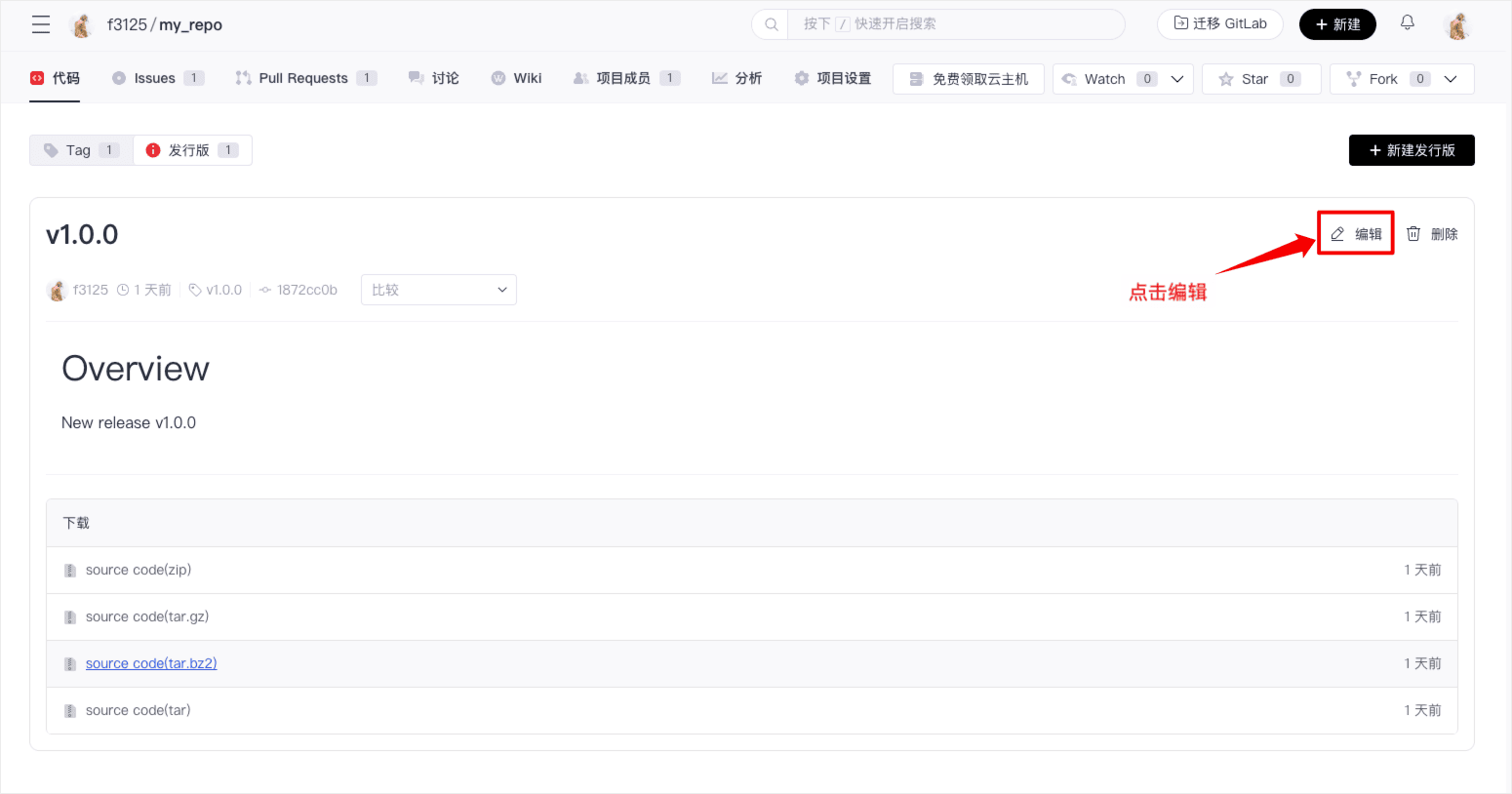Click the 新建发行版 button
The image size is (1512, 794).
(1411, 150)
